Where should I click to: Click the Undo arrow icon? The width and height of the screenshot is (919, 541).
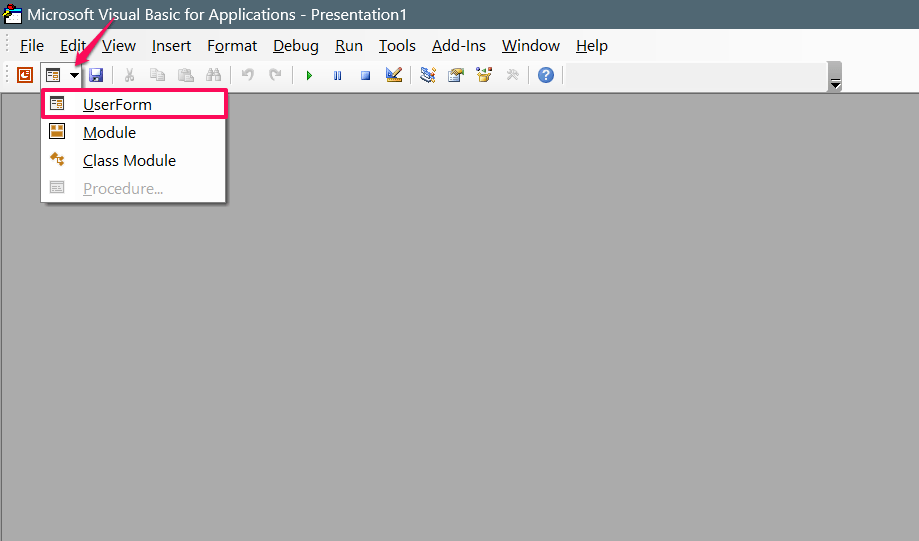coord(248,75)
